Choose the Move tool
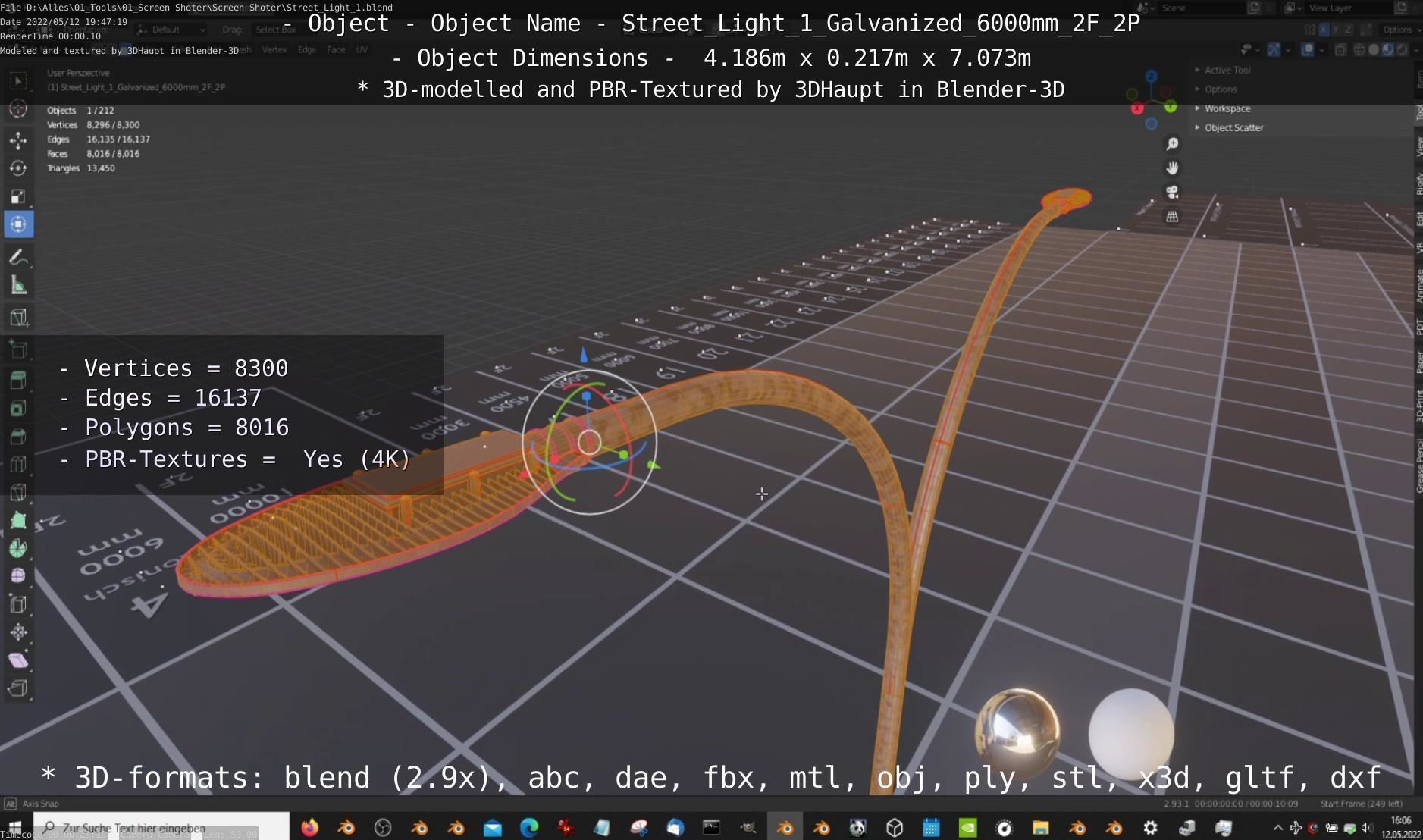The image size is (1423, 840). click(x=18, y=140)
